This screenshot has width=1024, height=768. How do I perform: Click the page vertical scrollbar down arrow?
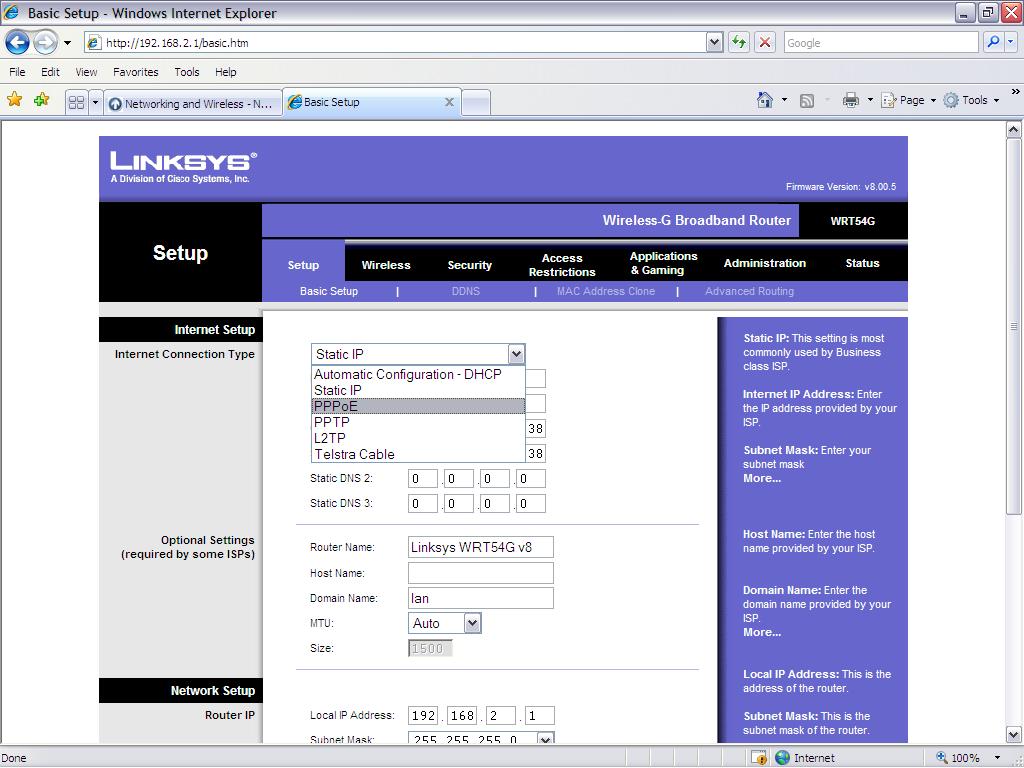coord(1013,734)
